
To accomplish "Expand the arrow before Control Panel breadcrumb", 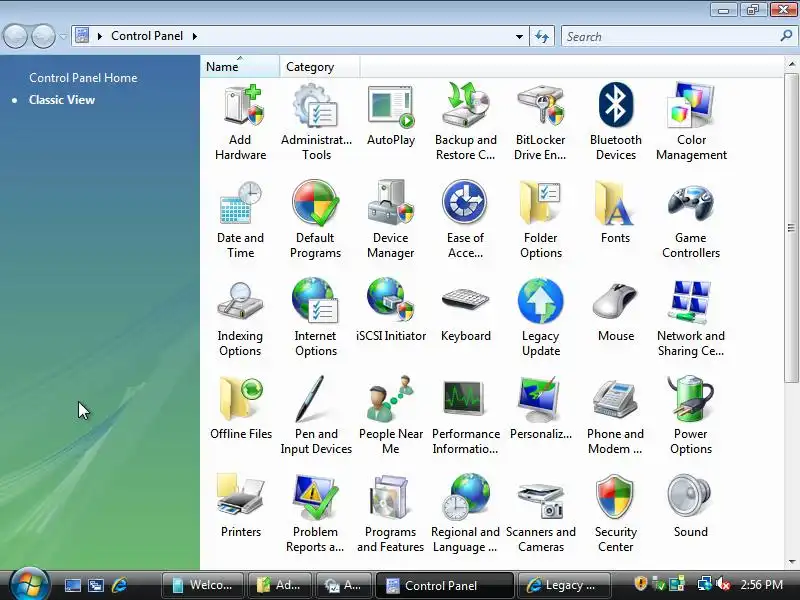I will 99,36.
